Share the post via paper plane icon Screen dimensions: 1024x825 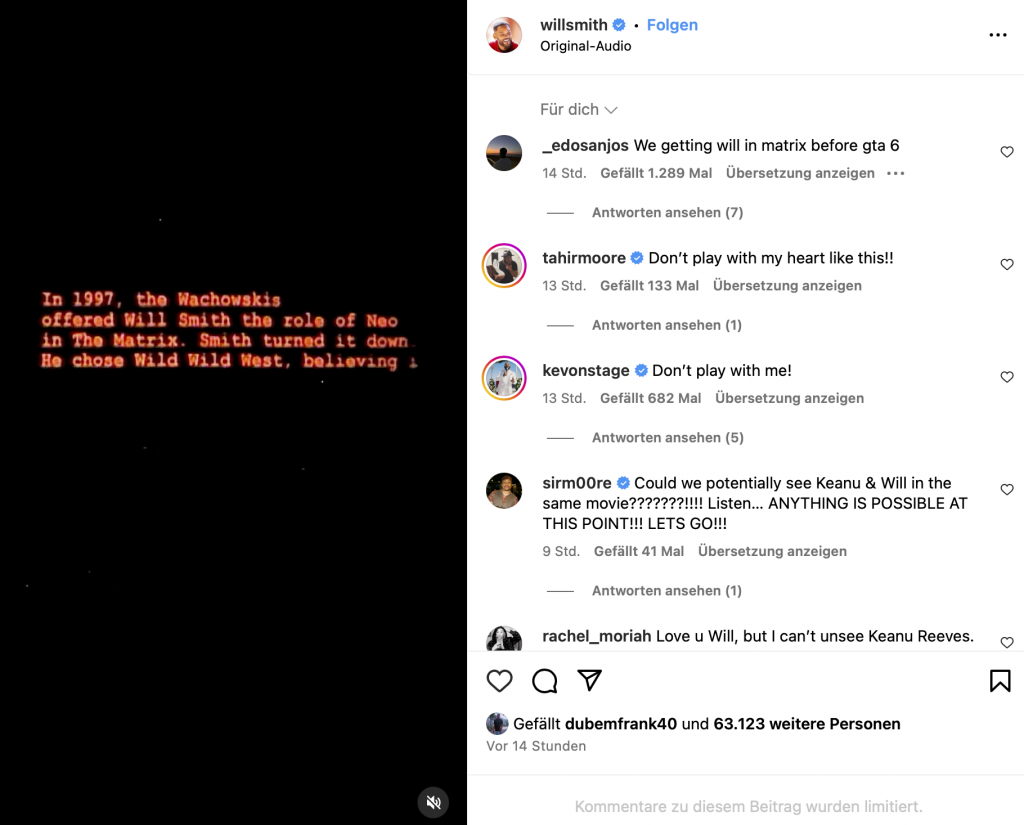coord(589,681)
